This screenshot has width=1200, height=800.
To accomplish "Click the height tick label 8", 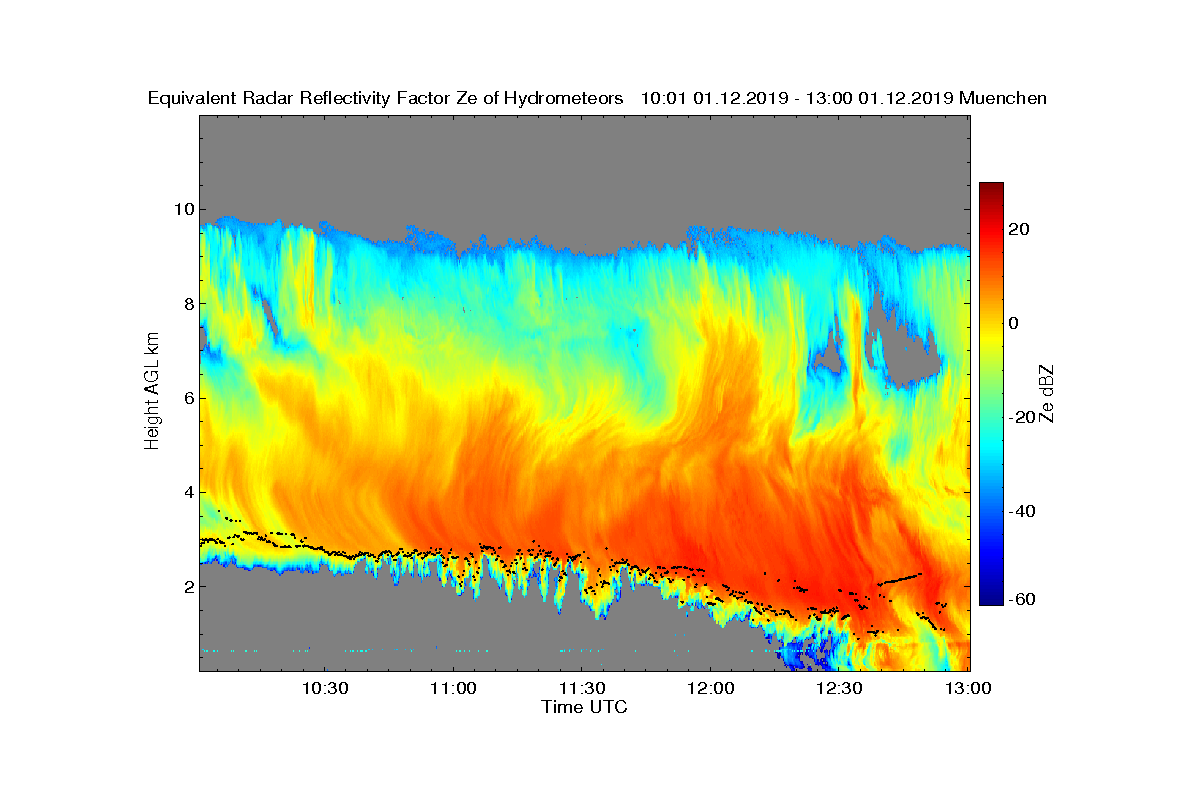I will (x=187, y=304).
